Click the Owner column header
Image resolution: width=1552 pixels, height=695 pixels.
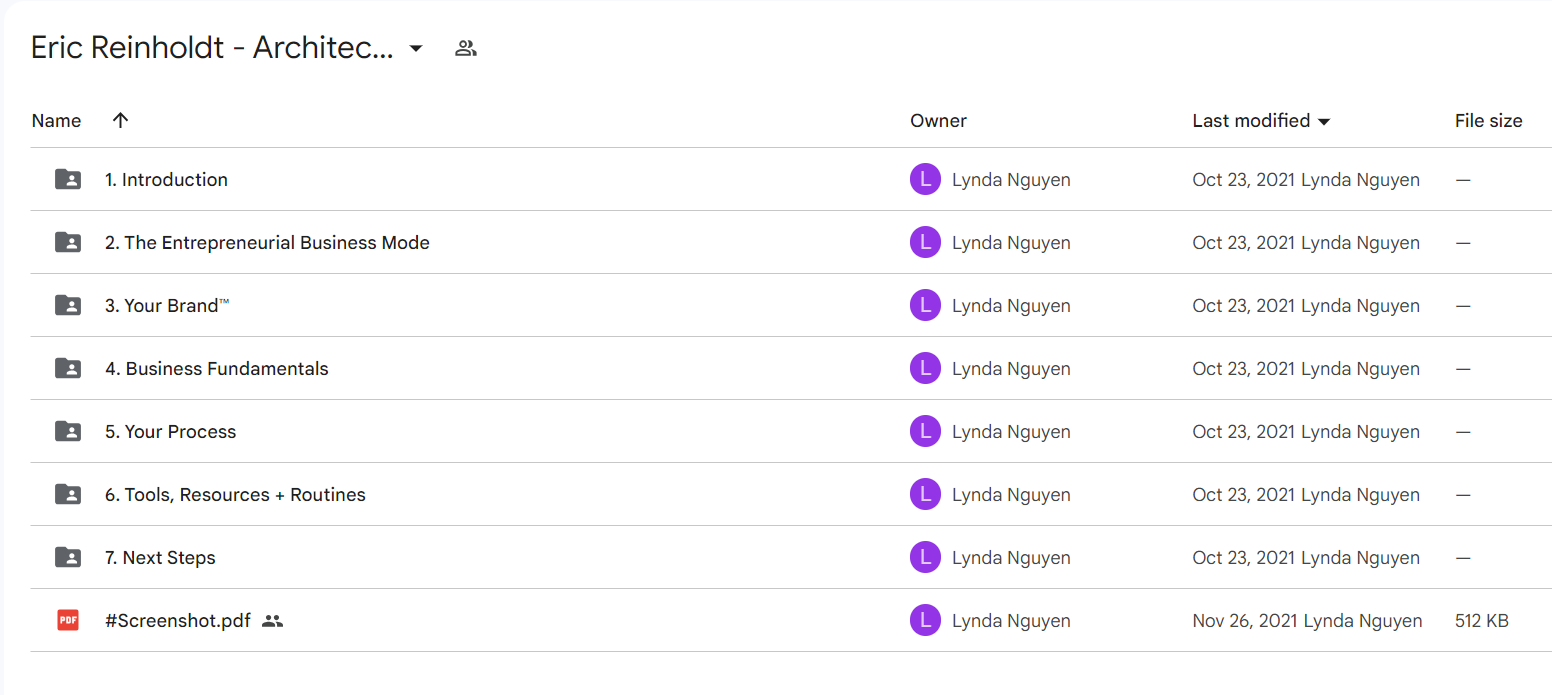938,121
